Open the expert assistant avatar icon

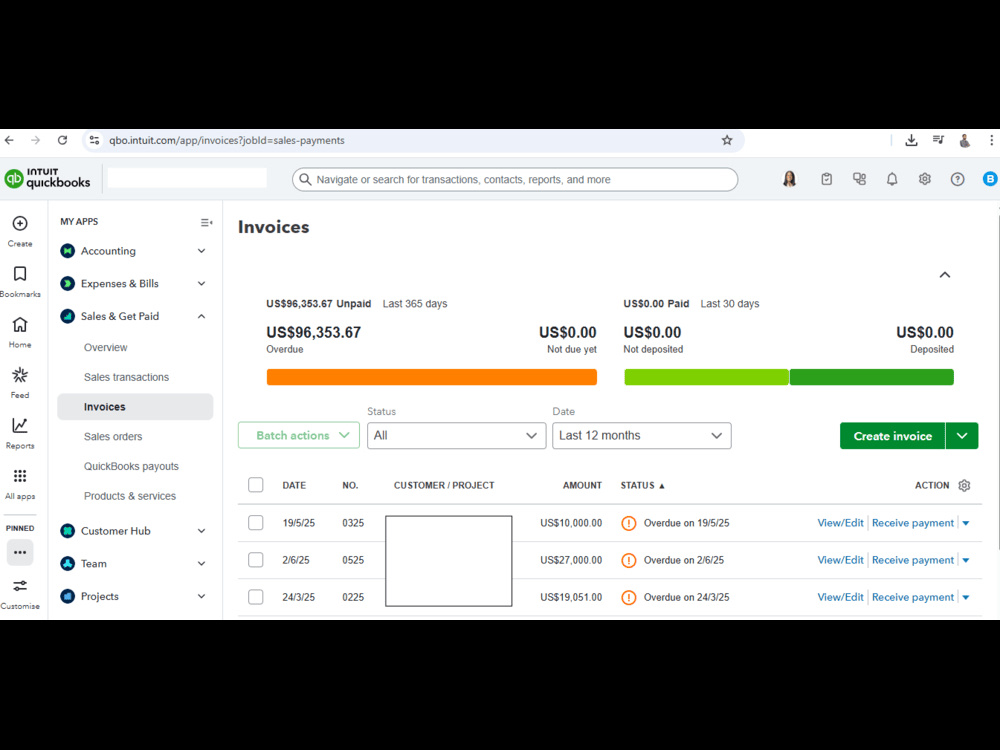coord(790,179)
